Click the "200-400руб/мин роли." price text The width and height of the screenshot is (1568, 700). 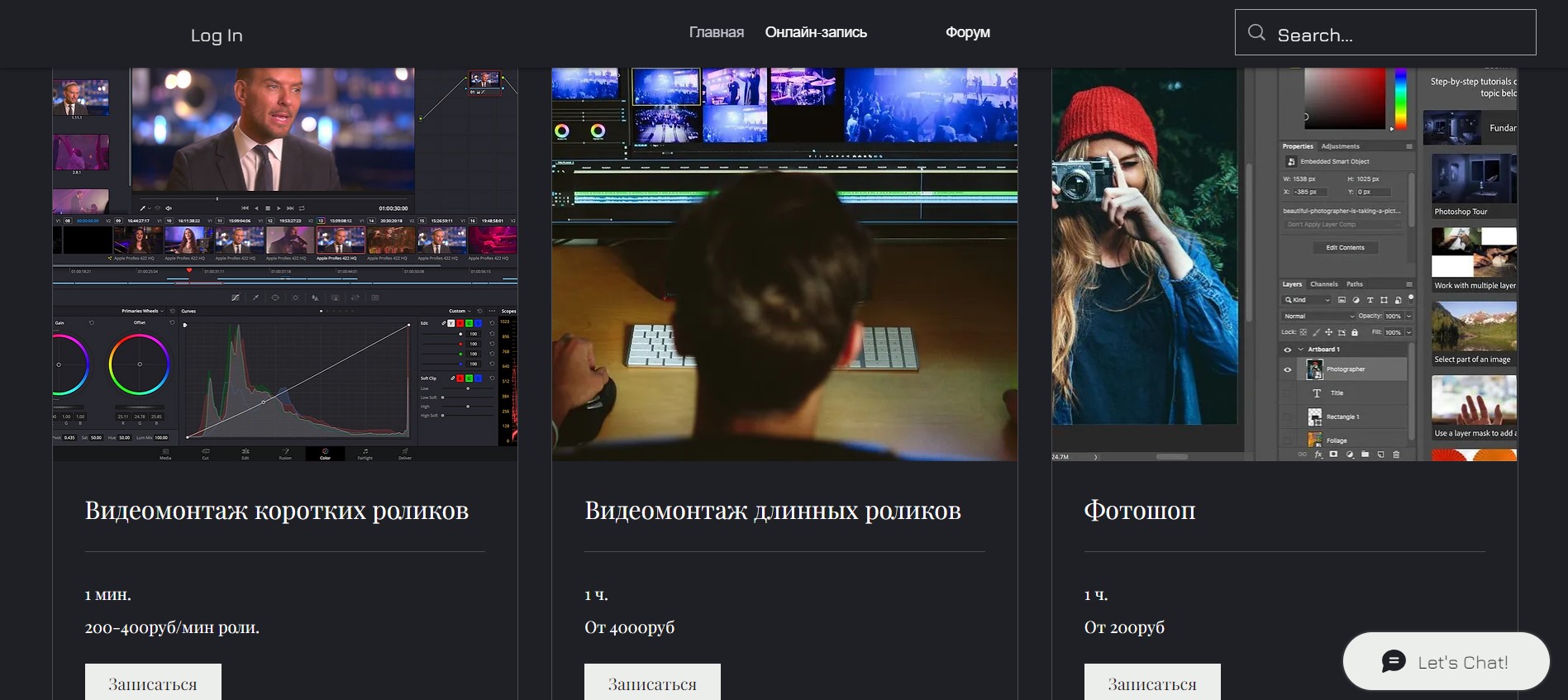pos(172,628)
